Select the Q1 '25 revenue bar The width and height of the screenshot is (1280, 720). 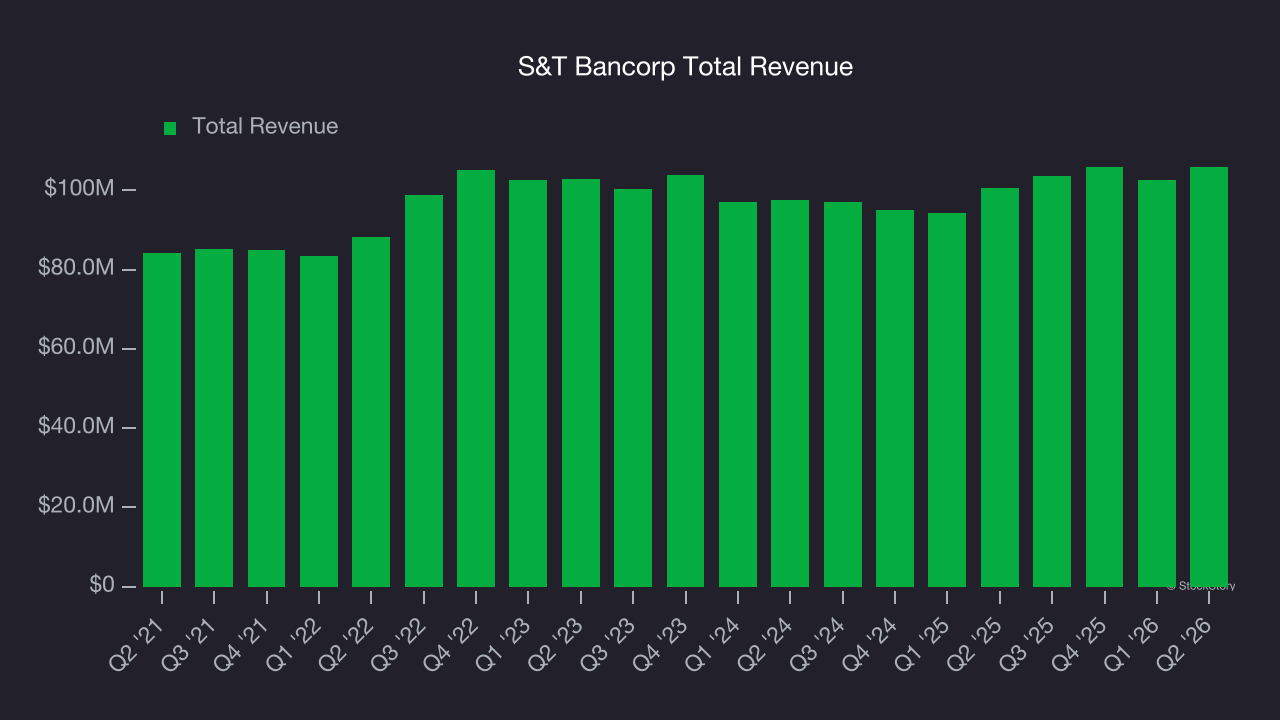coord(947,400)
